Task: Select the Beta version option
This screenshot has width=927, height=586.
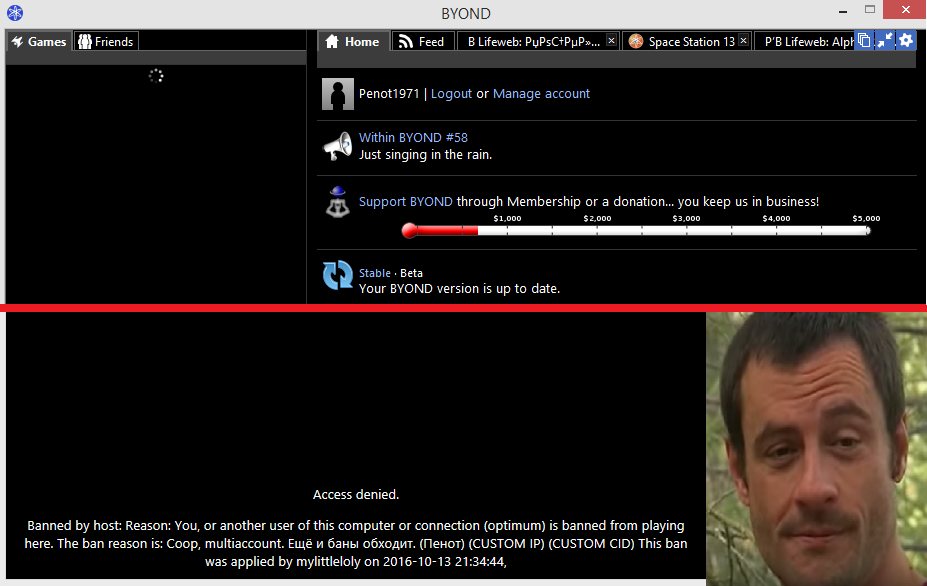Action: [x=411, y=273]
